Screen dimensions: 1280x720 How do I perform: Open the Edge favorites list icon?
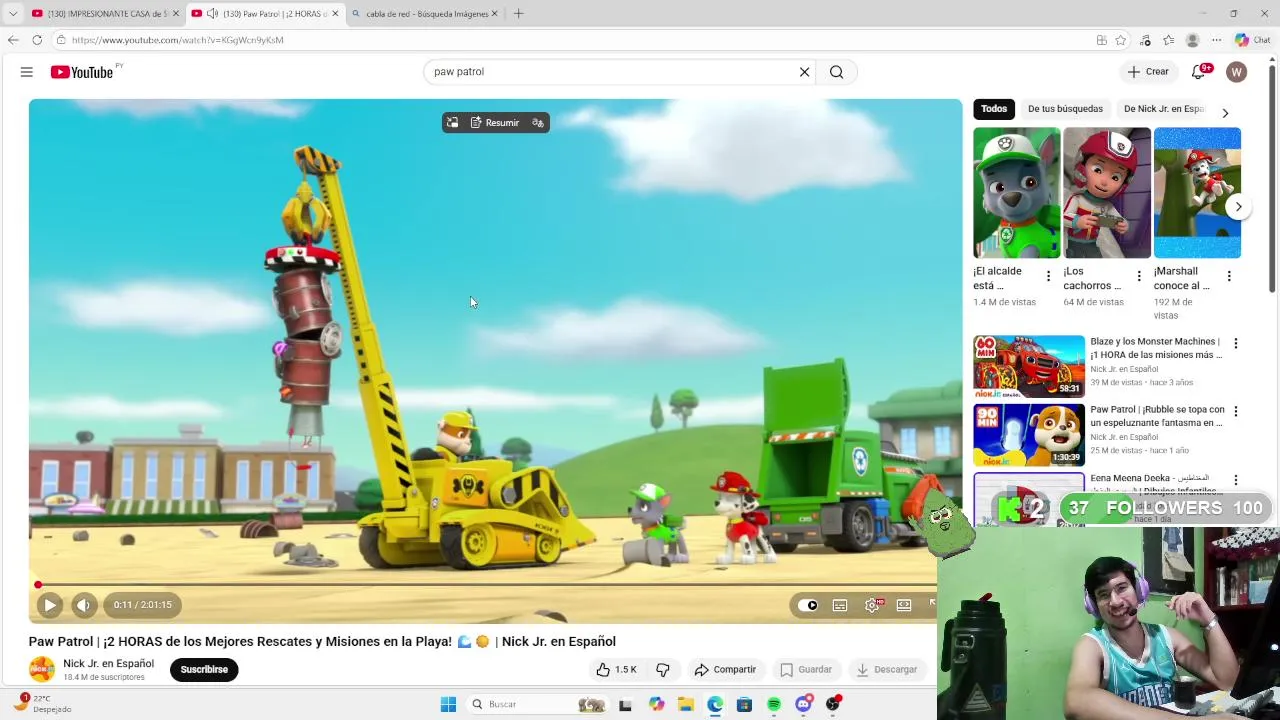tap(1169, 40)
